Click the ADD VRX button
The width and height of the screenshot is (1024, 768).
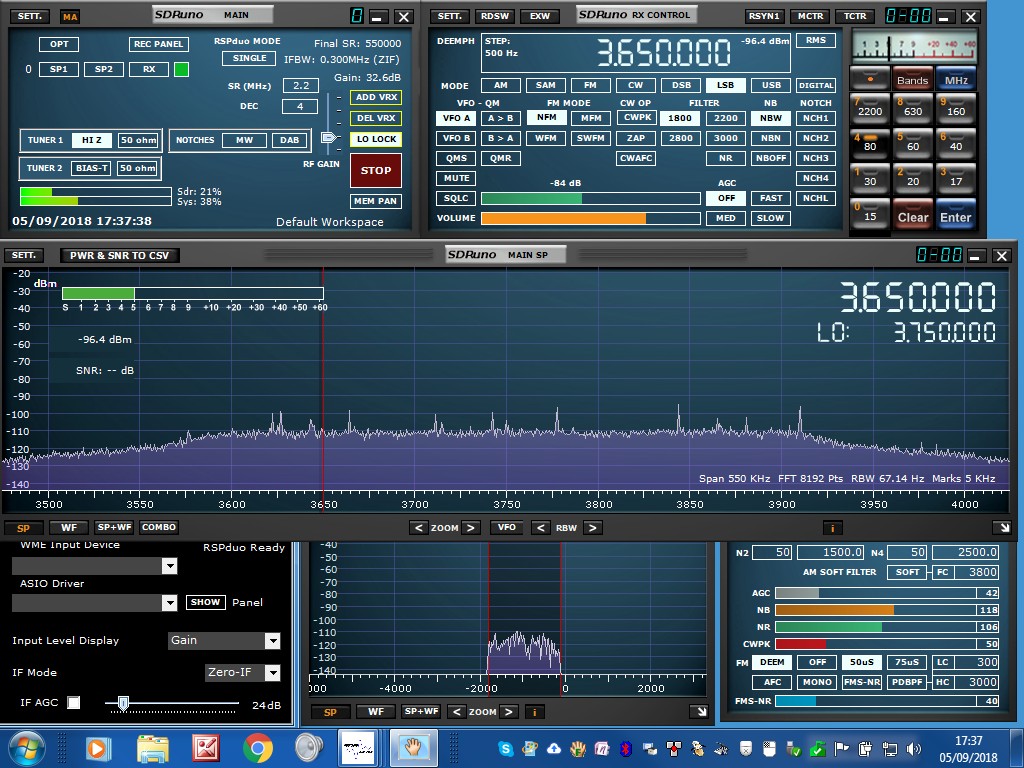376,97
